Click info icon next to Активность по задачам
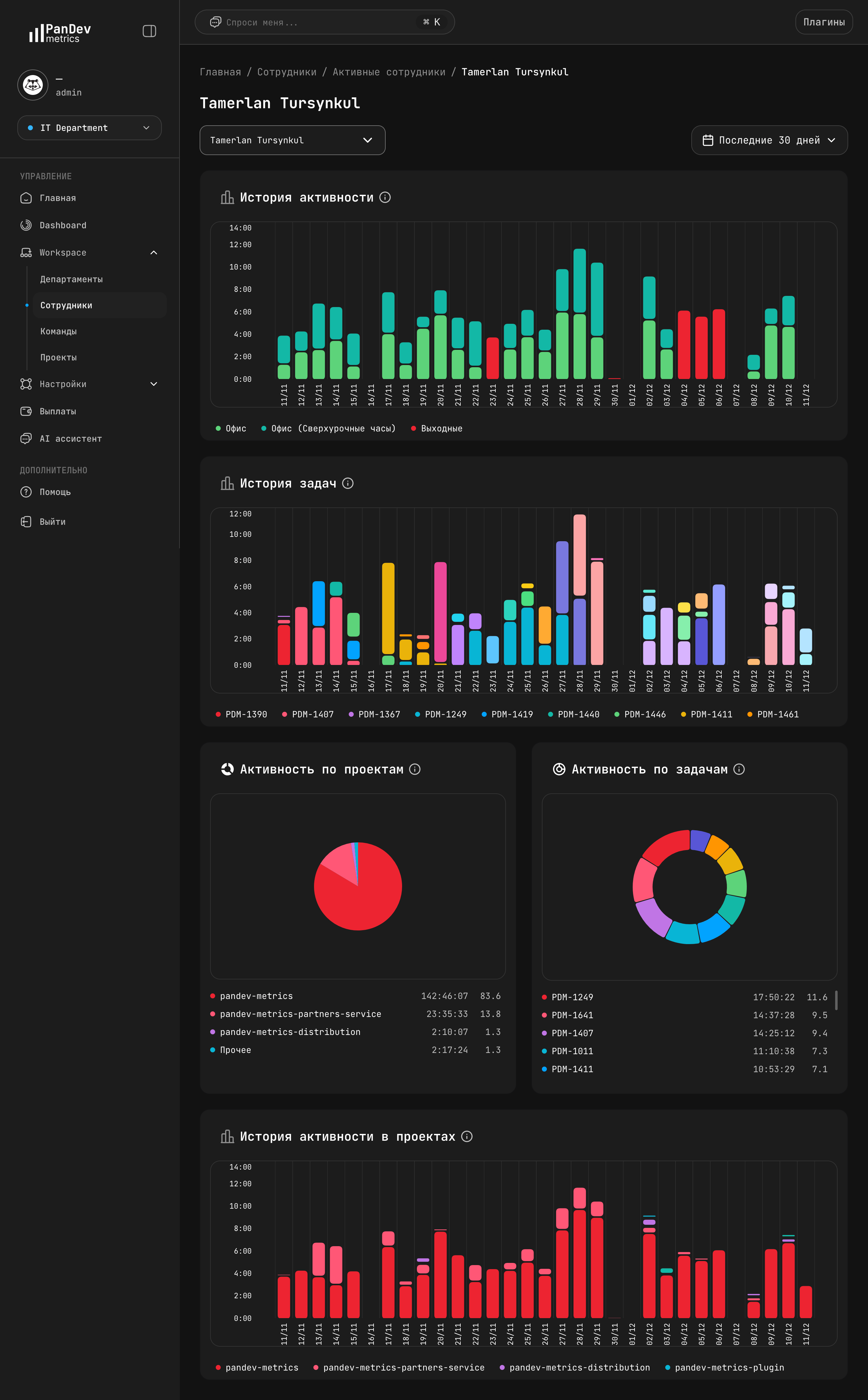The height and width of the screenshot is (1400, 868). (739, 769)
